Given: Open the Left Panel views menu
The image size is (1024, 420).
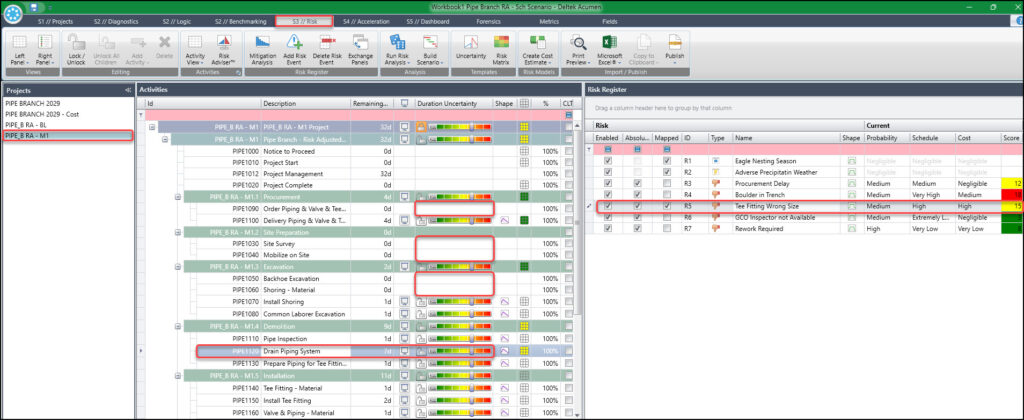Looking at the screenshot, I should [18, 50].
